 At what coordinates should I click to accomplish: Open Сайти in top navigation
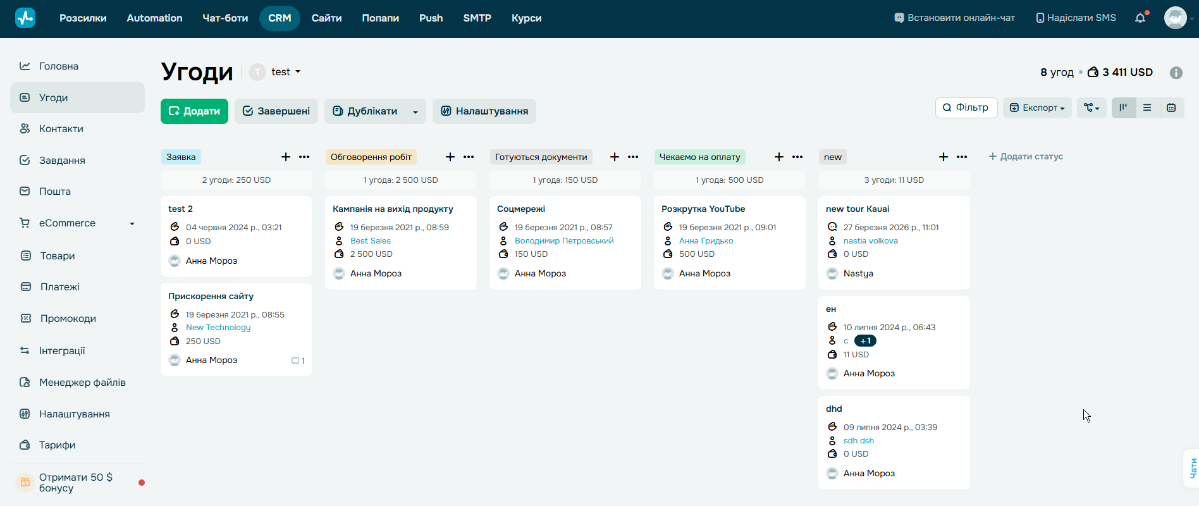point(327,18)
